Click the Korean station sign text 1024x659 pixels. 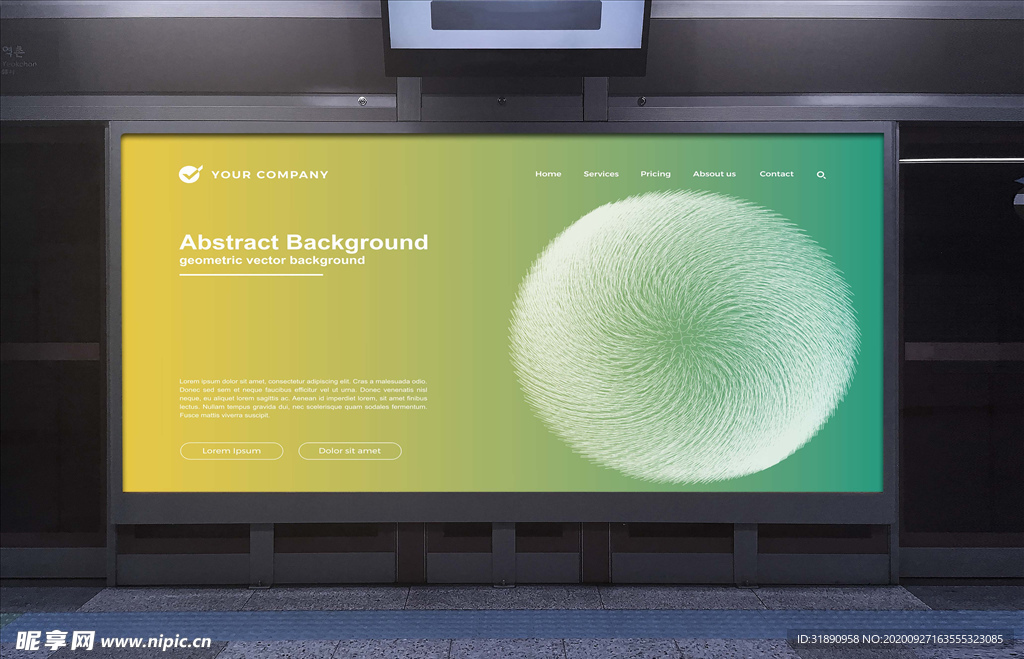point(13,52)
